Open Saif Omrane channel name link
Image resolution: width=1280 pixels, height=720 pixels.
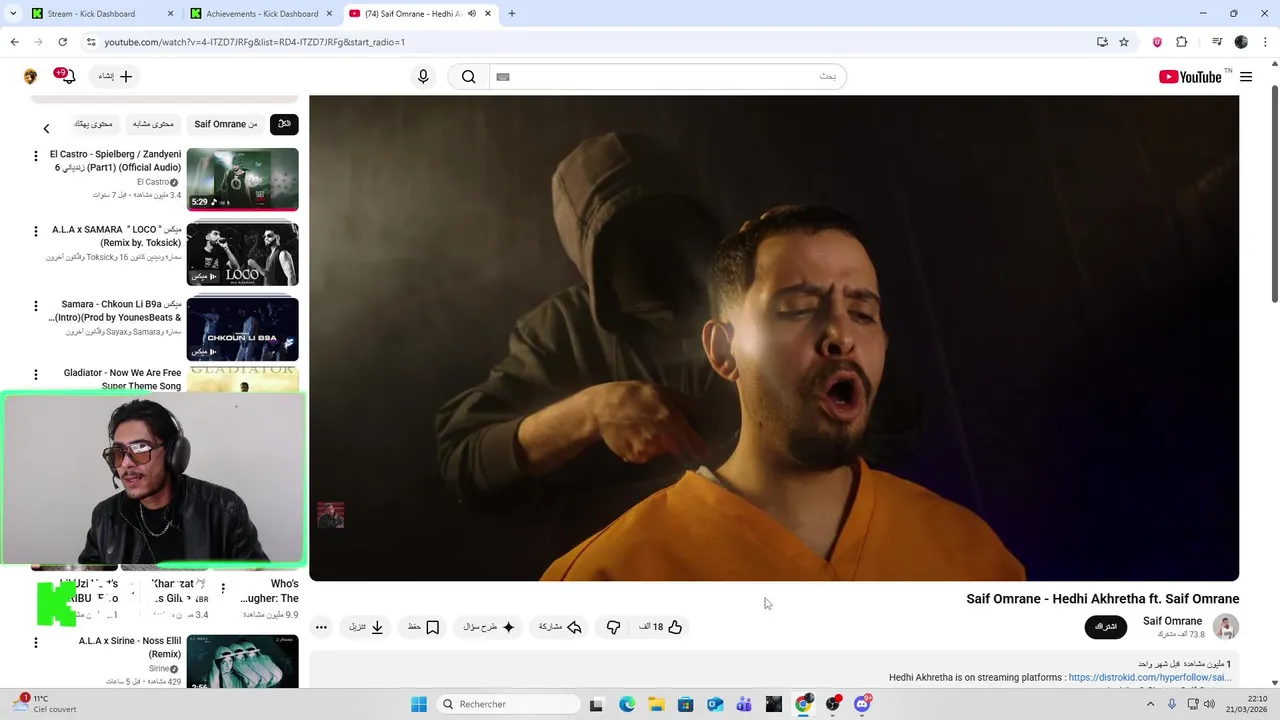(1172, 621)
